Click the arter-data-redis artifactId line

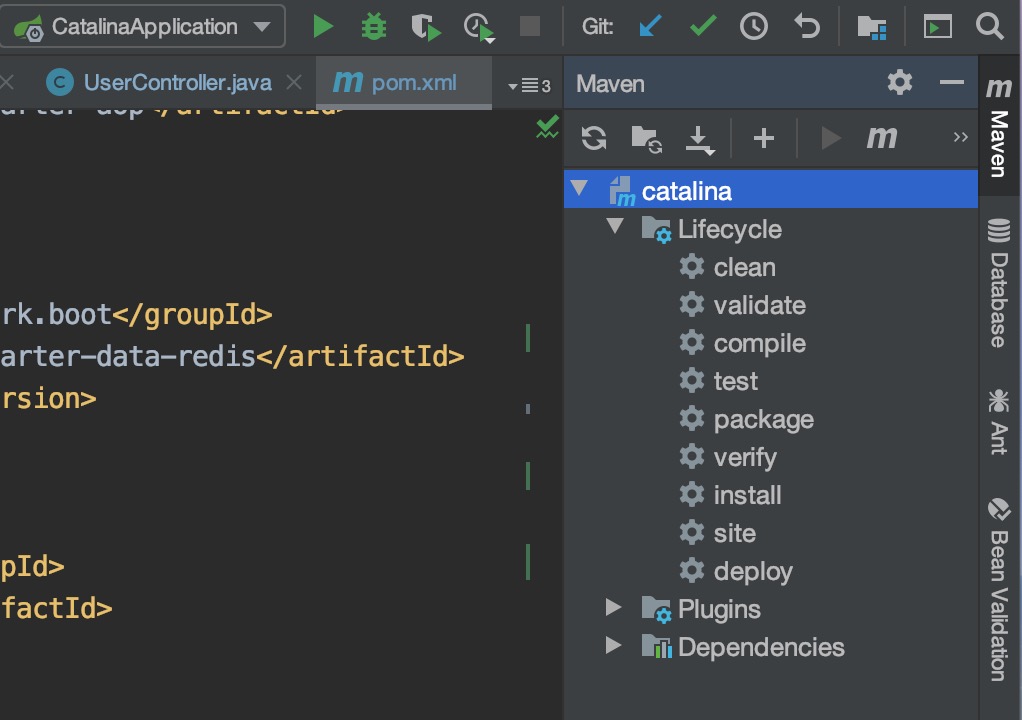click(x=232, y=356)
